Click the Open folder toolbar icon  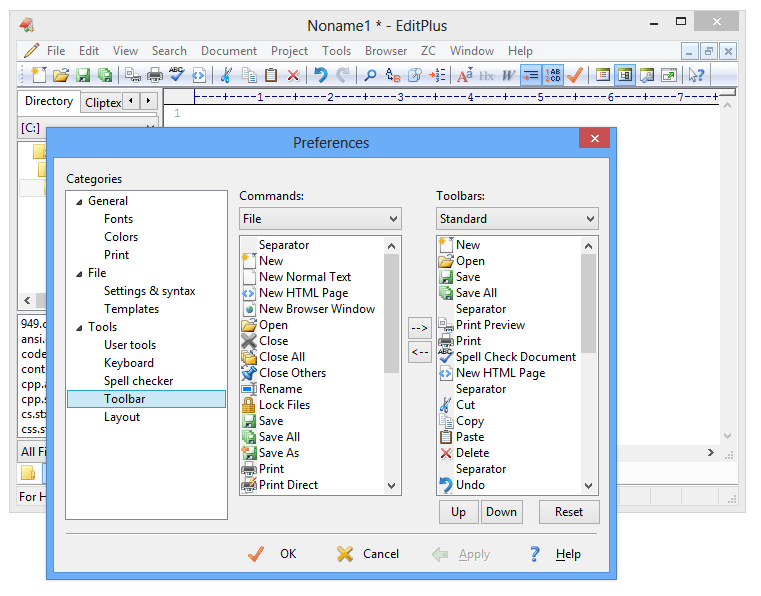coord(61,75)
